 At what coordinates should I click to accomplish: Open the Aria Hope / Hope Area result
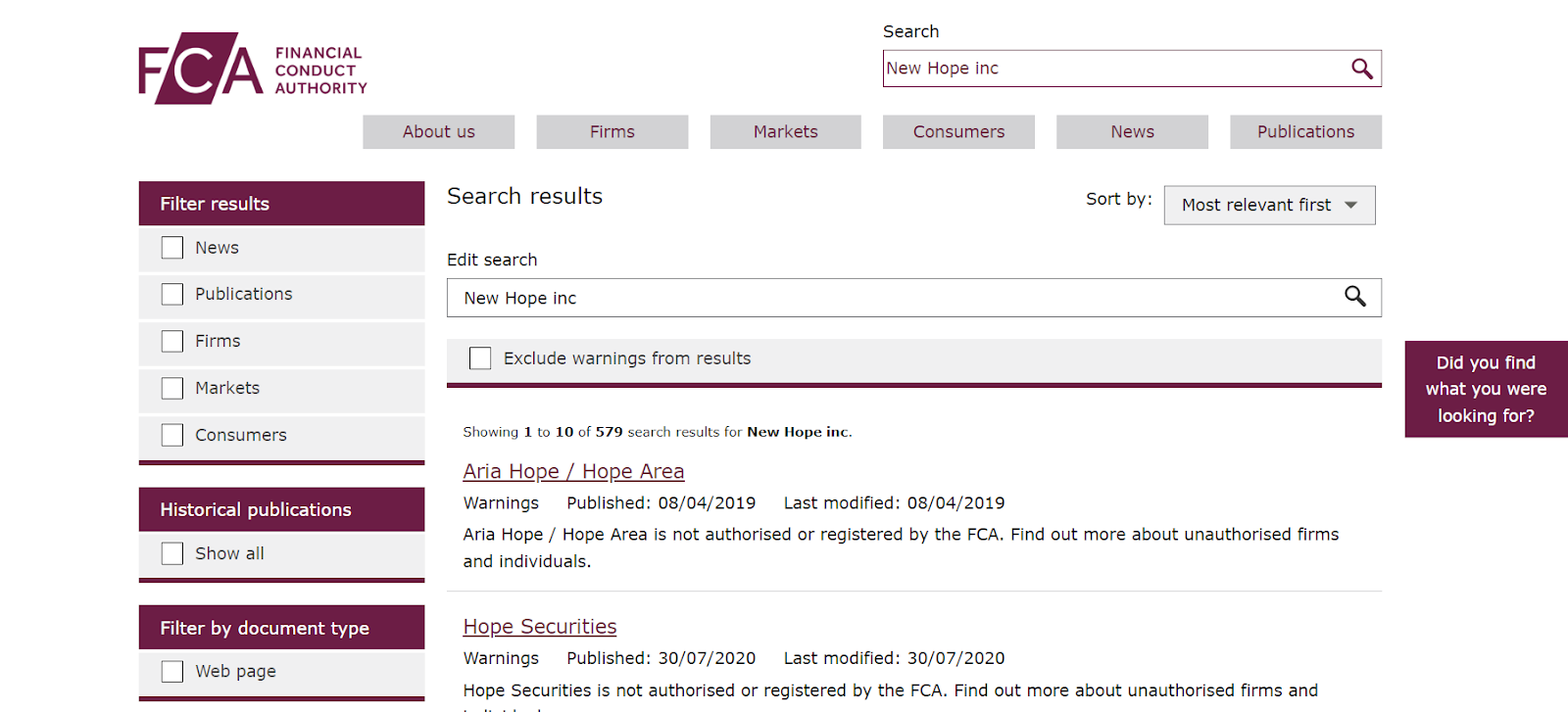pos(573,471)
